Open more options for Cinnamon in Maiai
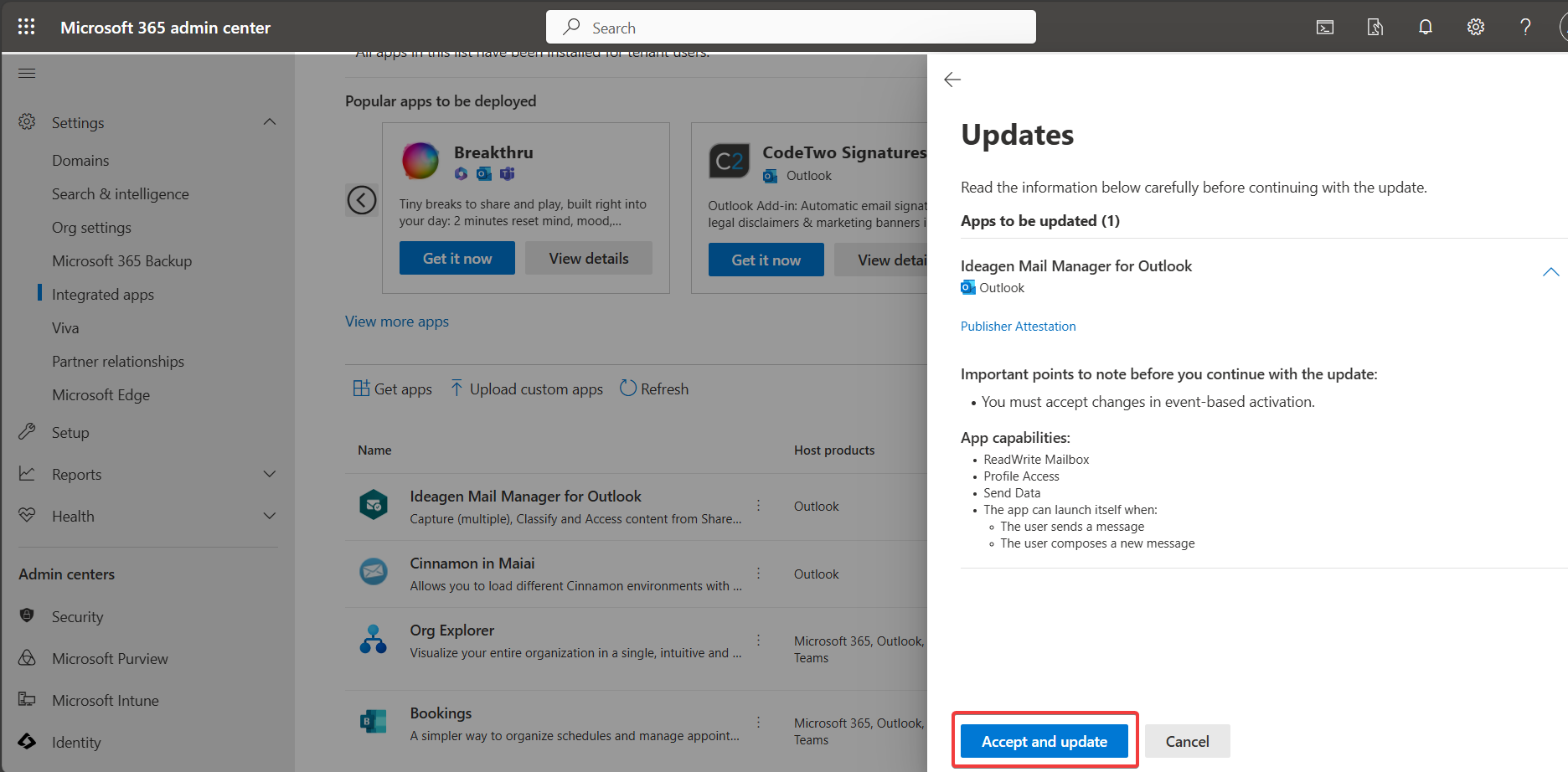 tap(758, 574)
